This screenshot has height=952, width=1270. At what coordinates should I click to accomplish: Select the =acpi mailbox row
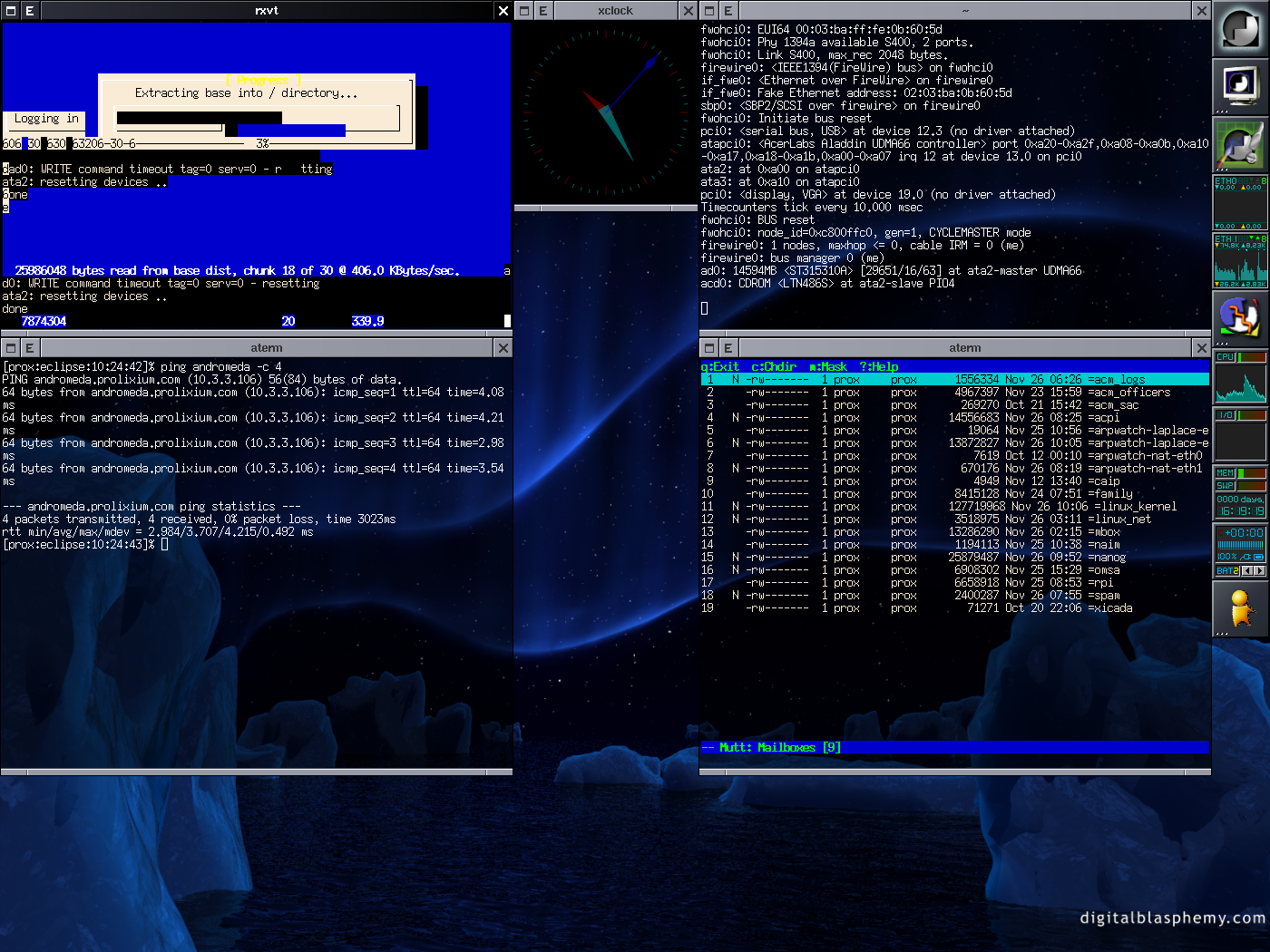point(954,418)
